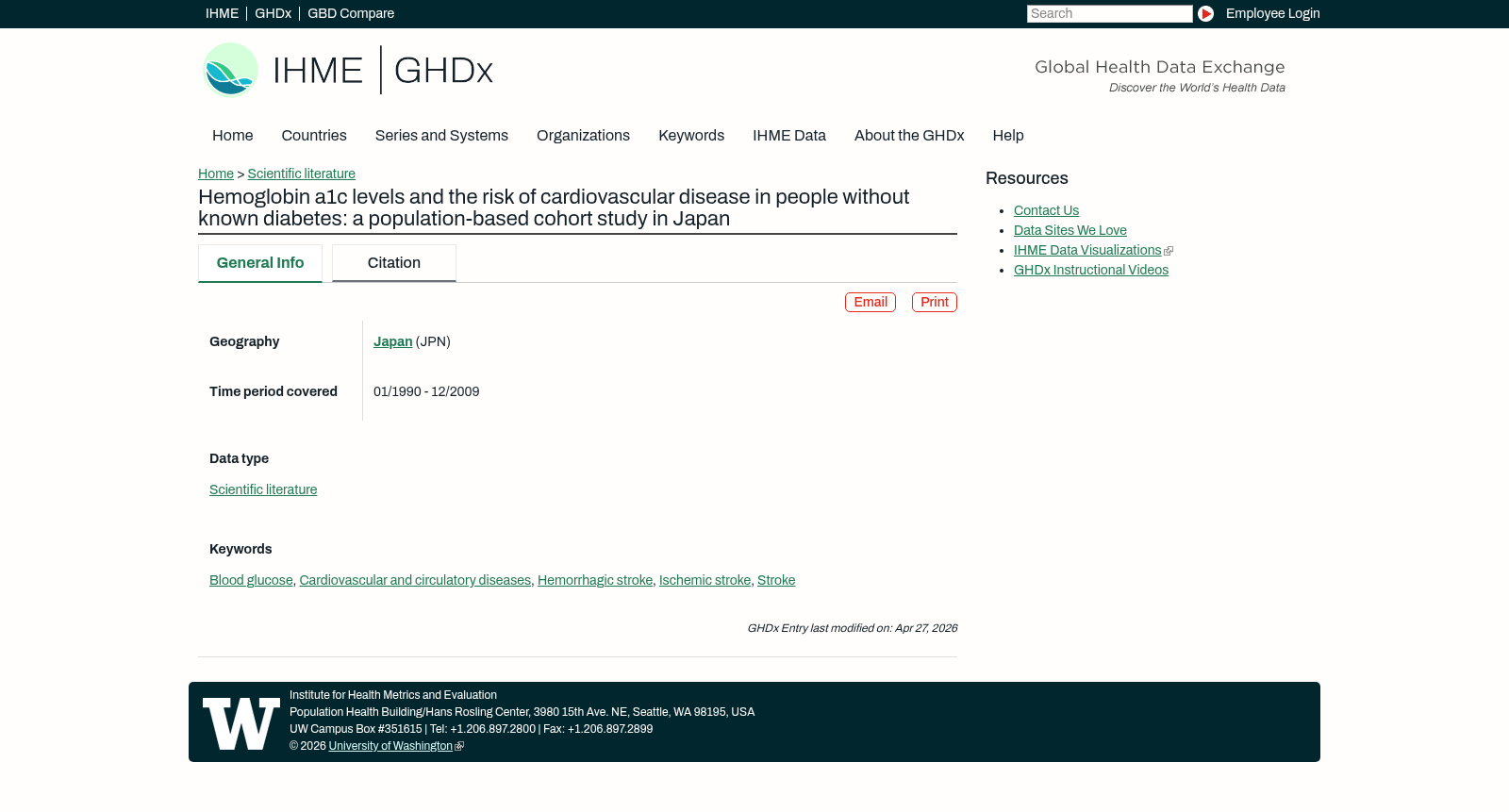Open Hemorrhagic stroke keyword link
This screenshot has height=812, width=1509.
pos(595,580)
